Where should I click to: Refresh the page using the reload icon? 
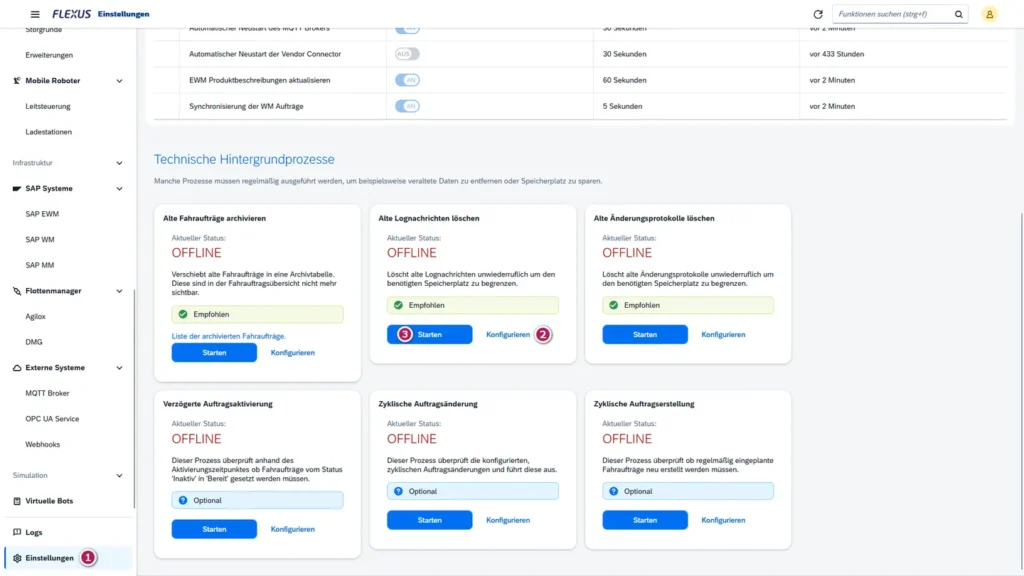tap(817, 14)
